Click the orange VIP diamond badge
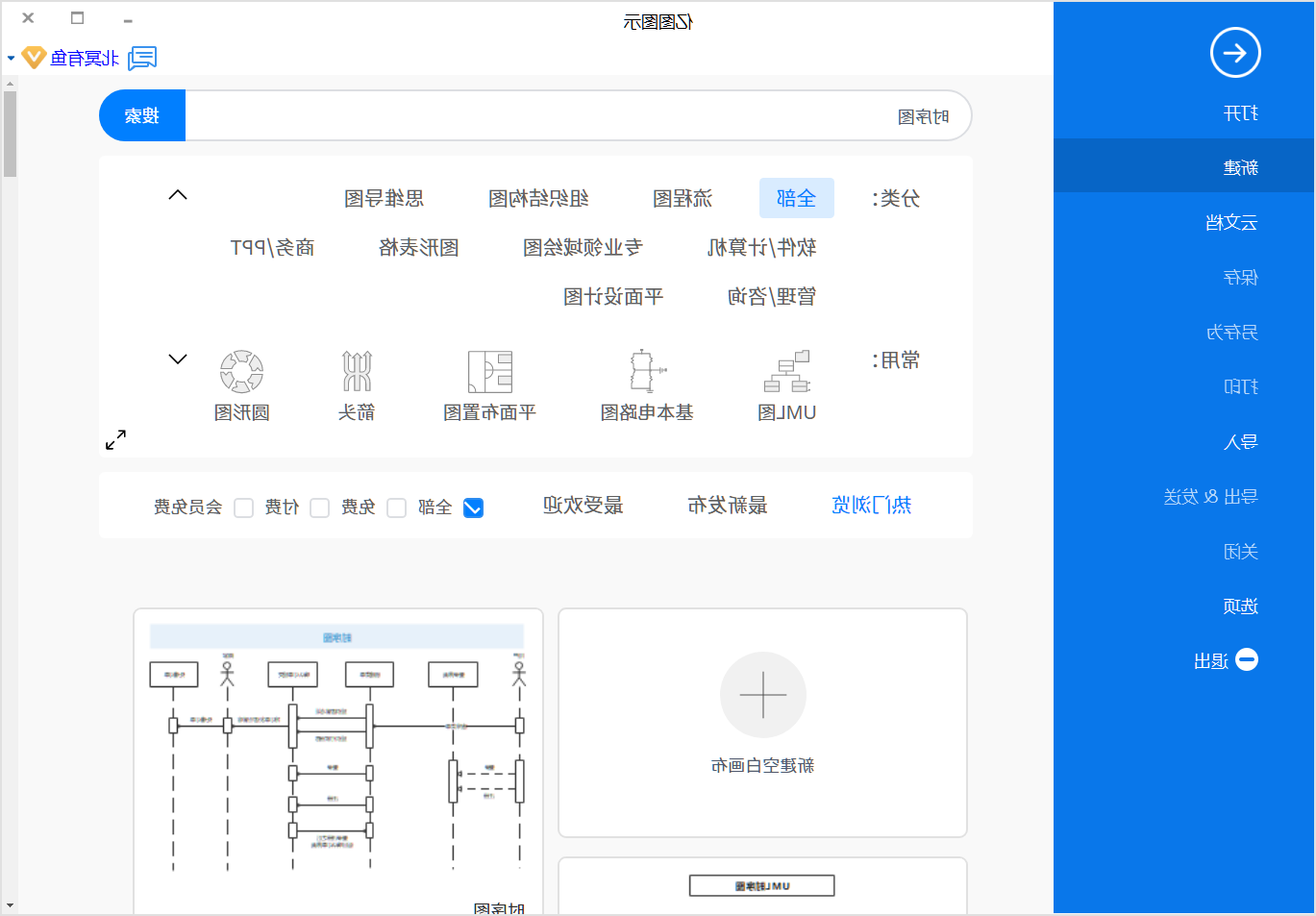 (x=34, y=58)
